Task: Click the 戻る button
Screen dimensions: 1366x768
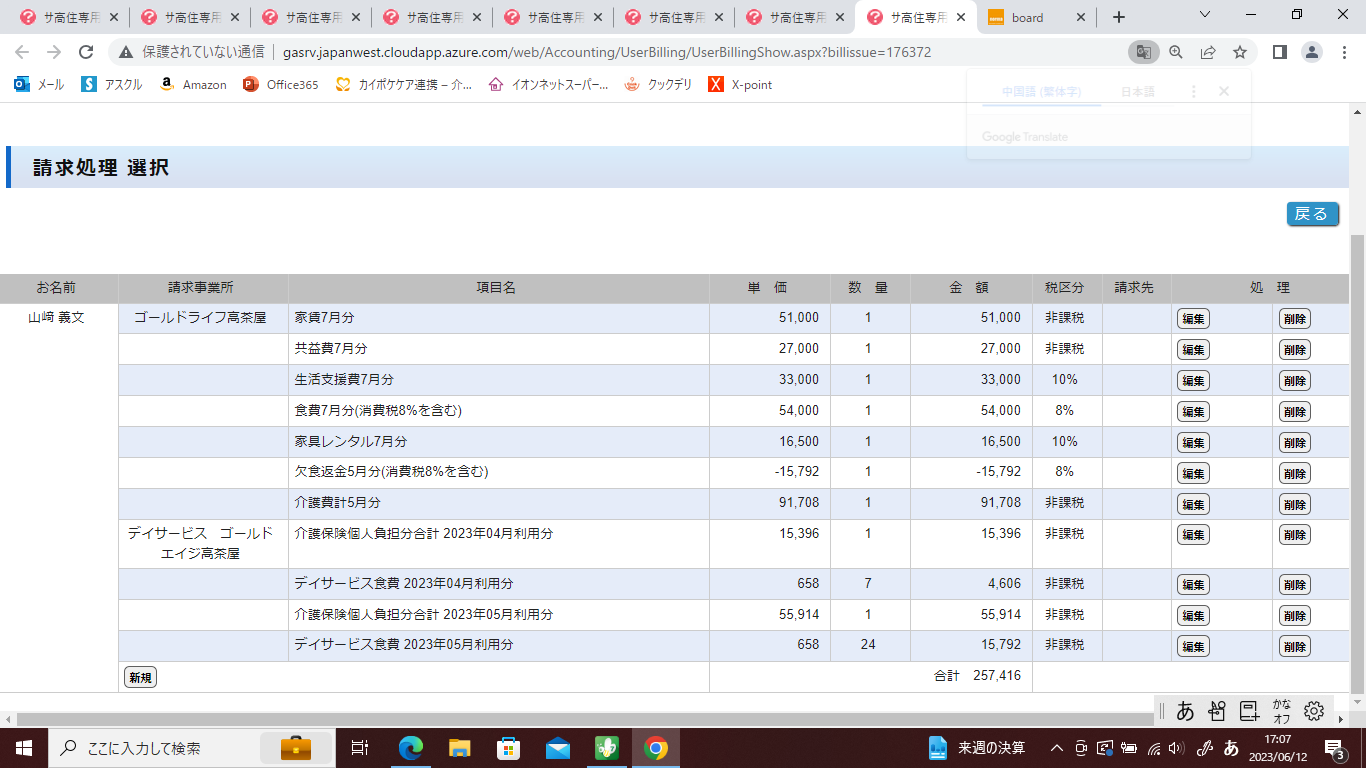Action: click(x=1312, y=214)
